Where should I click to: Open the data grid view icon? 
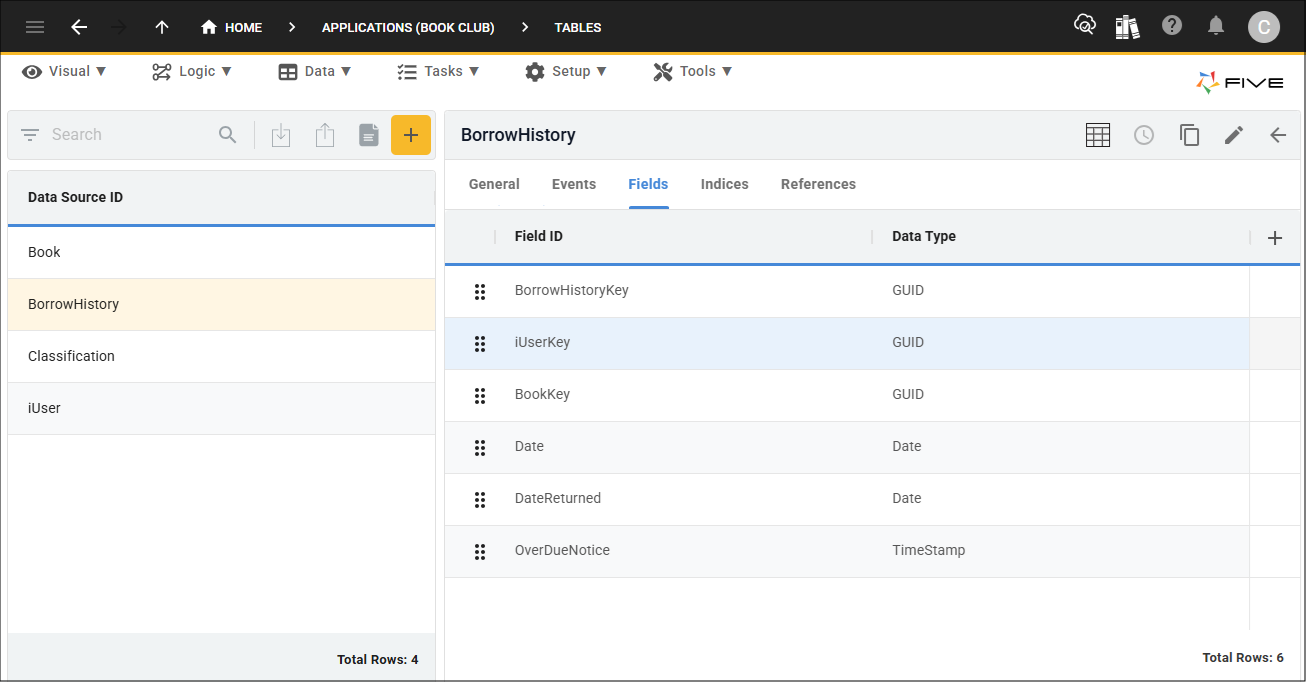[x=1098, y=135]
